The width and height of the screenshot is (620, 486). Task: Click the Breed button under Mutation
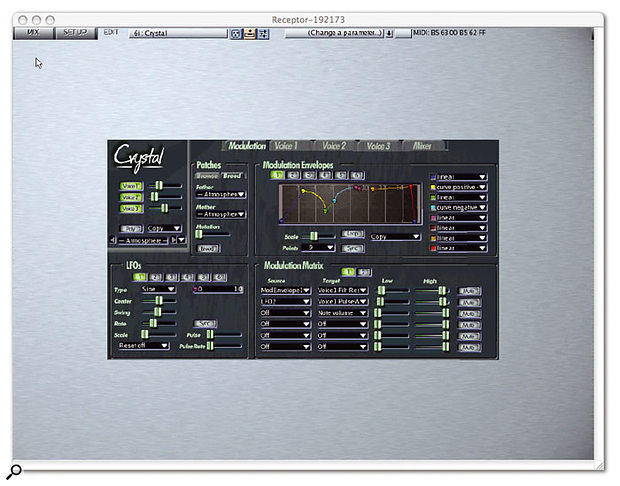point(208,248)
